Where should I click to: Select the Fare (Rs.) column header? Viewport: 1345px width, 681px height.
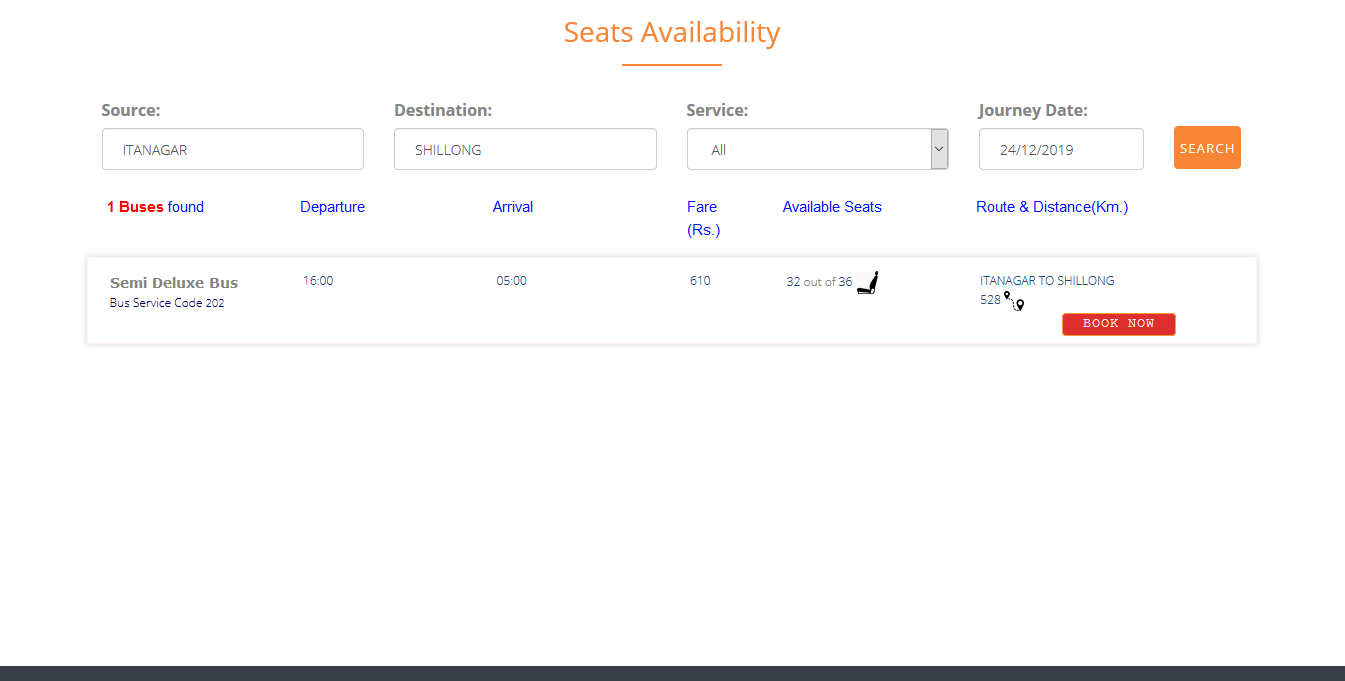[703, 218]
